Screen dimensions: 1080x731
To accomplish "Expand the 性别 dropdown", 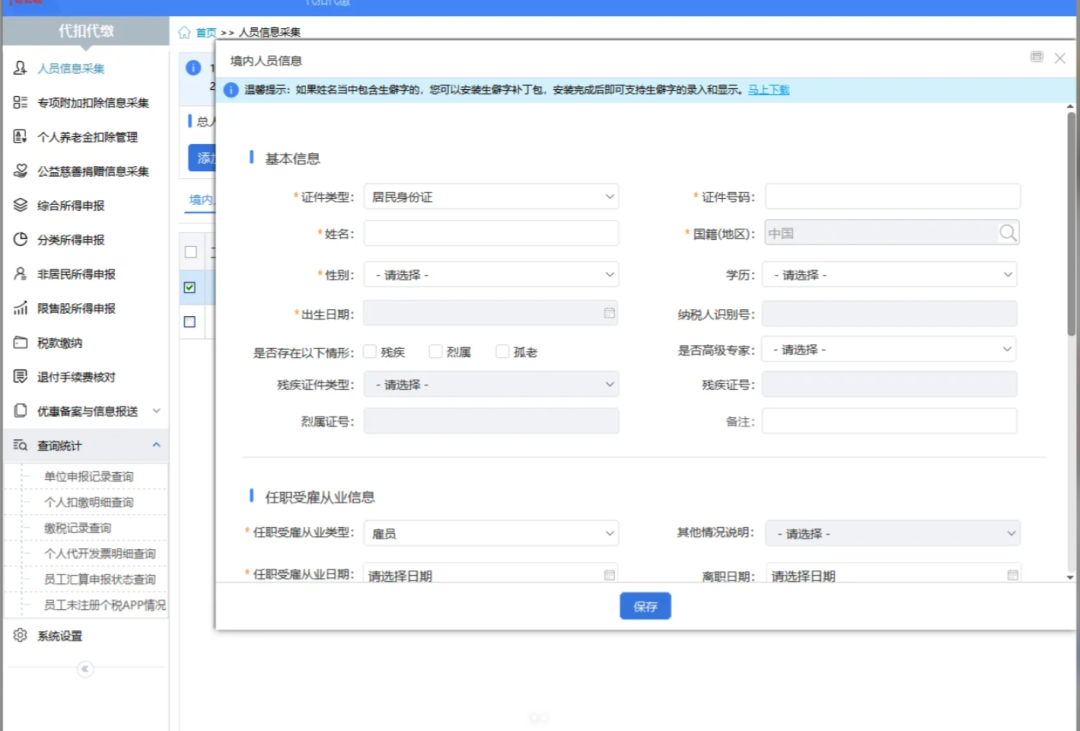I will pyautogui.click(x=490, y=274).
